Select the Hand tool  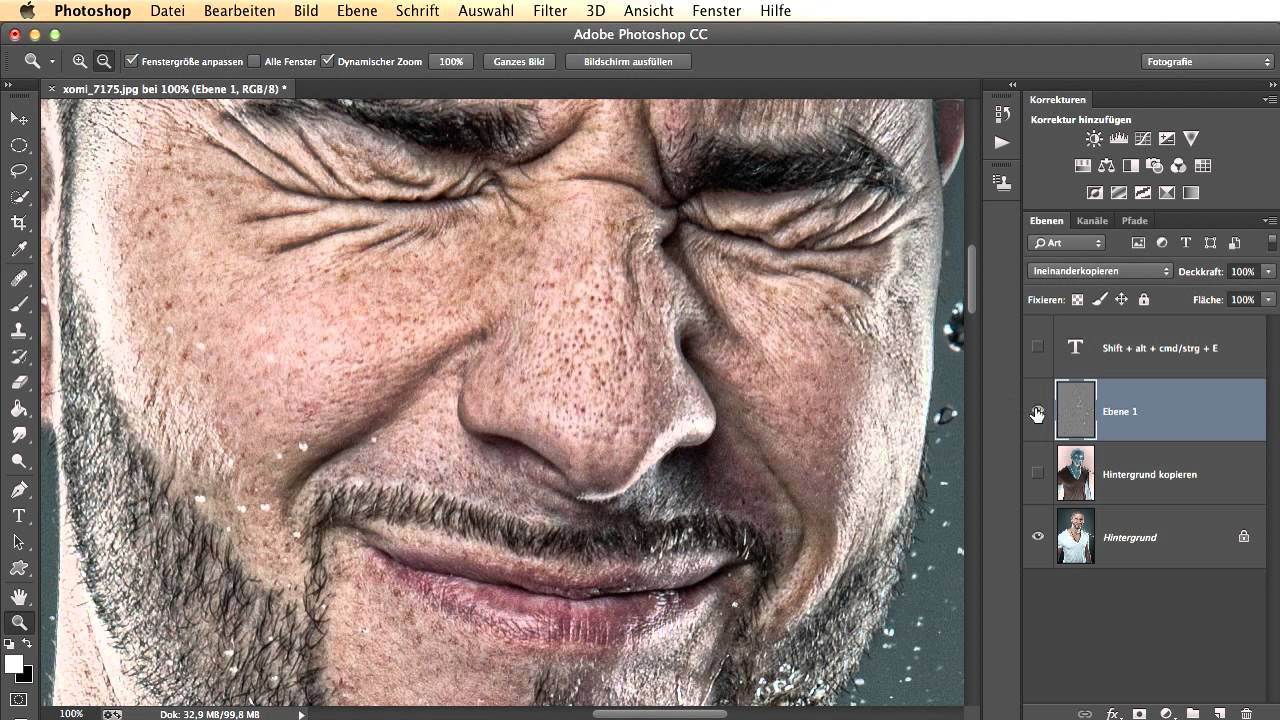pos(18,597)
